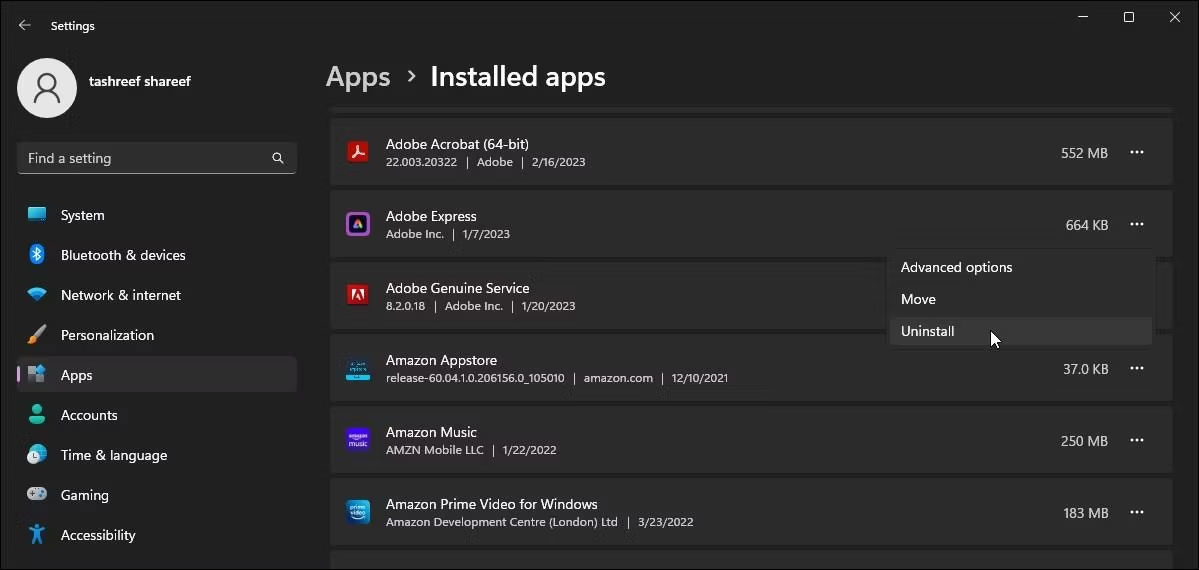Viewport: 1199px width, 570px height.
Task: Open System settings page
Action: pos(157,215)
